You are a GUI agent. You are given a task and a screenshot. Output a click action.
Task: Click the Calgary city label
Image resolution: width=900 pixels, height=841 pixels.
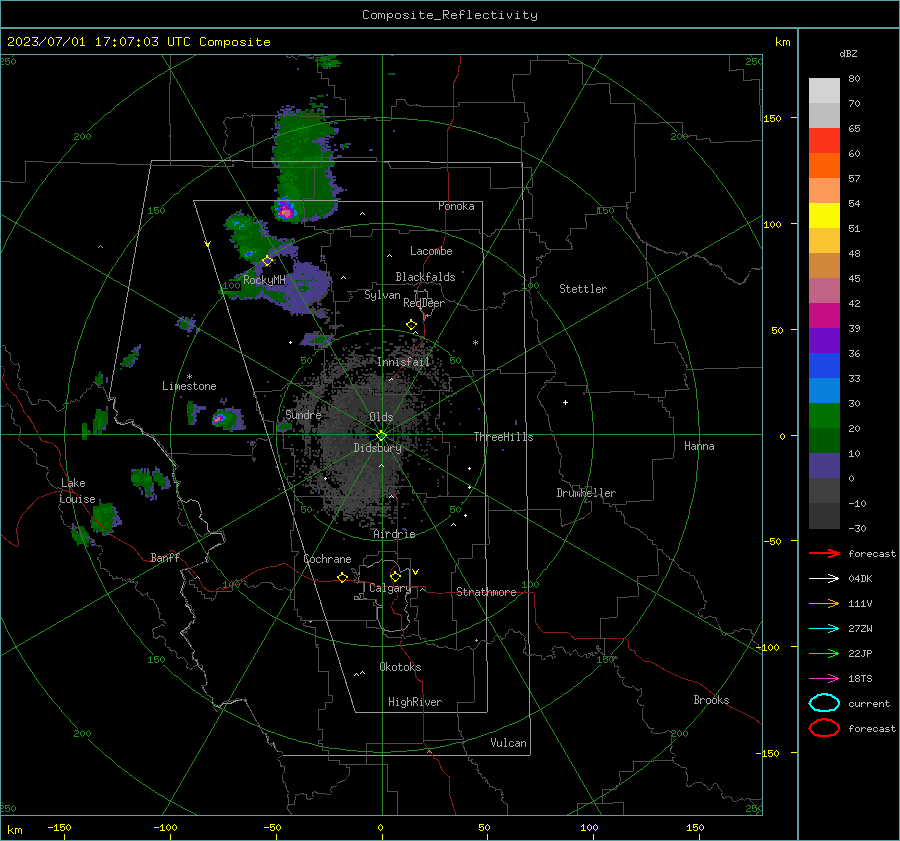[390, 588]
